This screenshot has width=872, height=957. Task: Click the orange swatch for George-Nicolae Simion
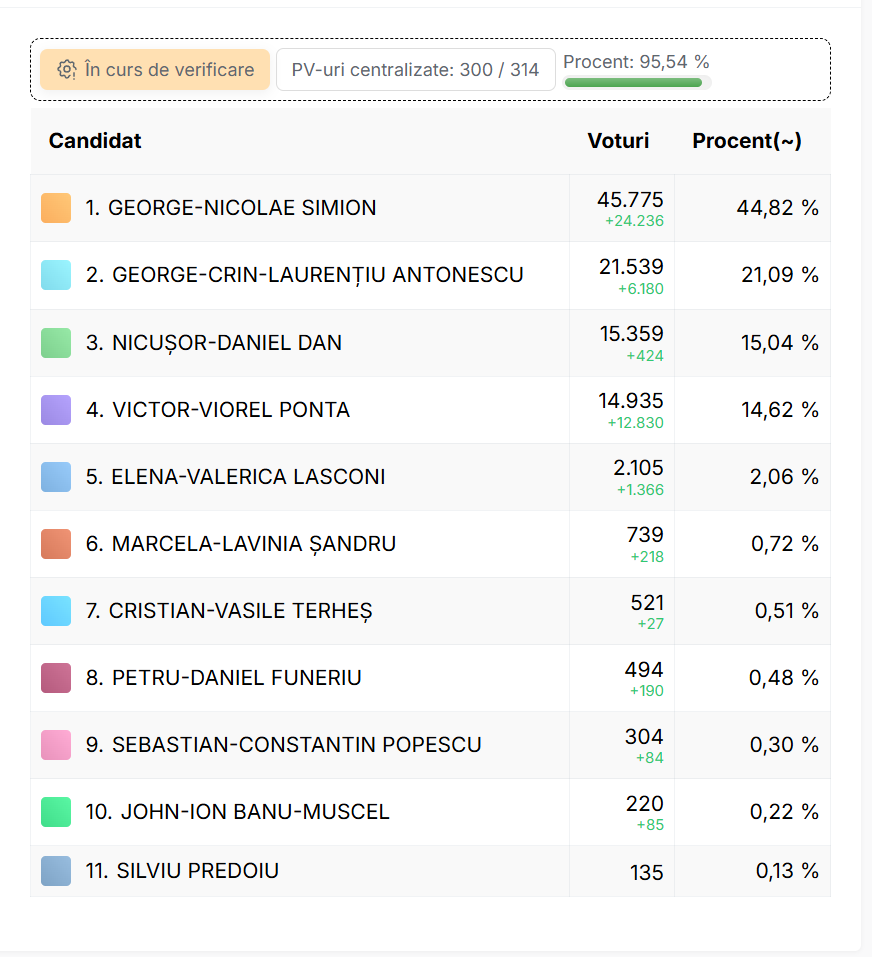(56, 208)
